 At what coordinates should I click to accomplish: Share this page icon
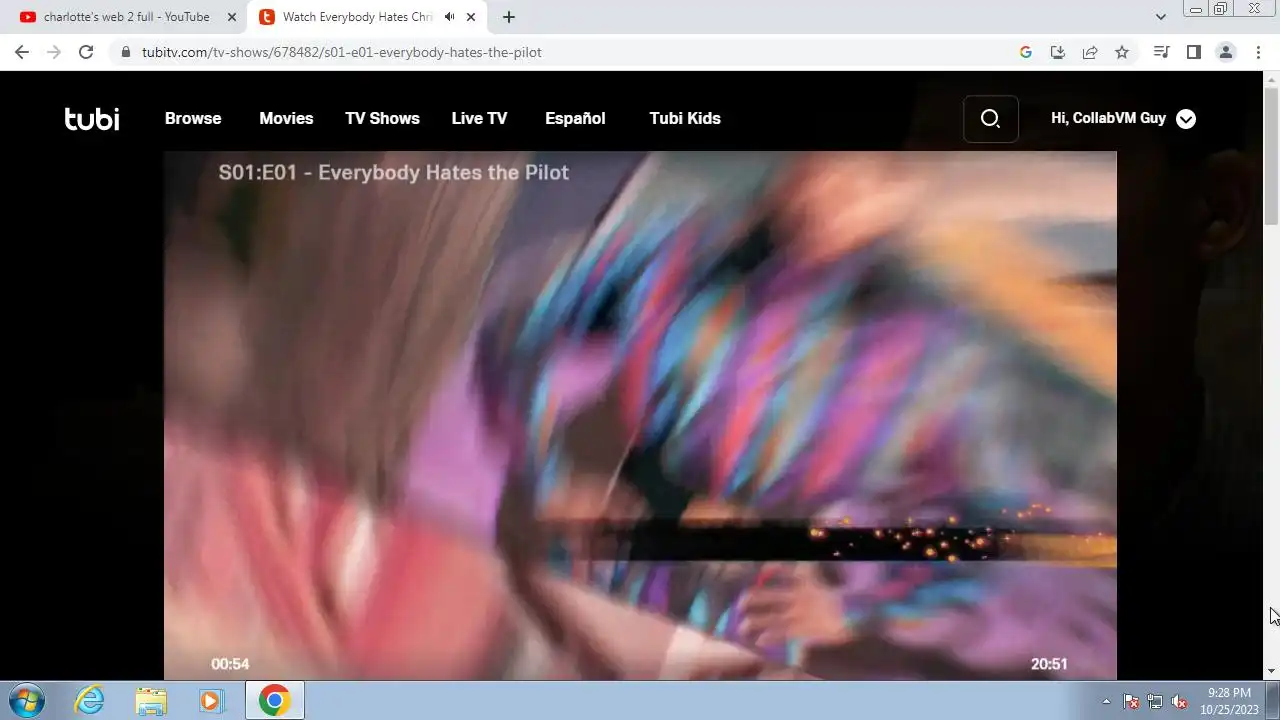tap(1090, 52)
